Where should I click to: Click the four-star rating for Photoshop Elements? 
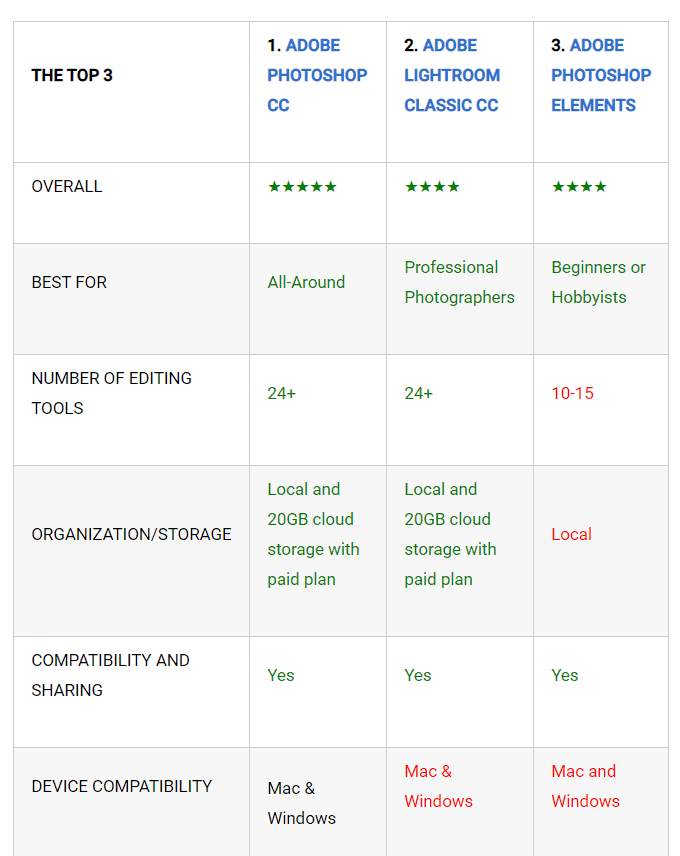[x=579, y=187]
